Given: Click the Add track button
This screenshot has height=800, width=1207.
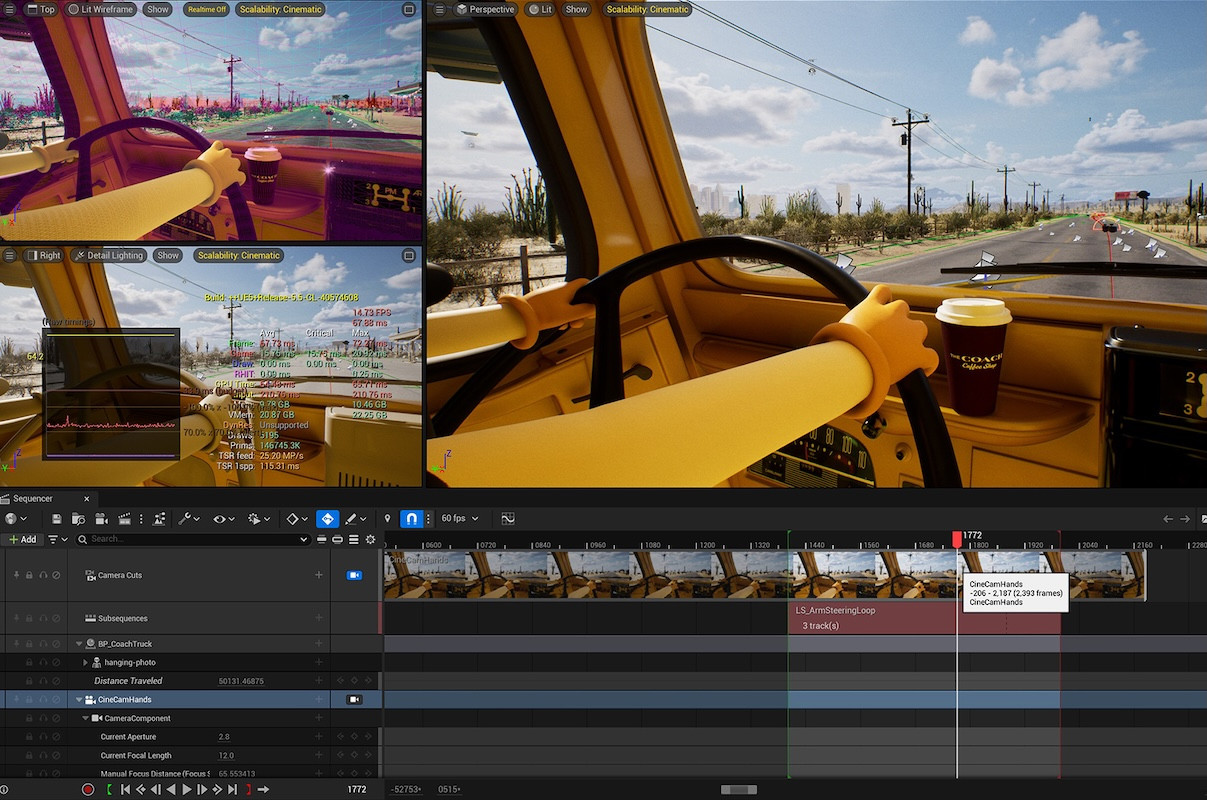Looking at the screenshot, I should [x=22, y=539].
